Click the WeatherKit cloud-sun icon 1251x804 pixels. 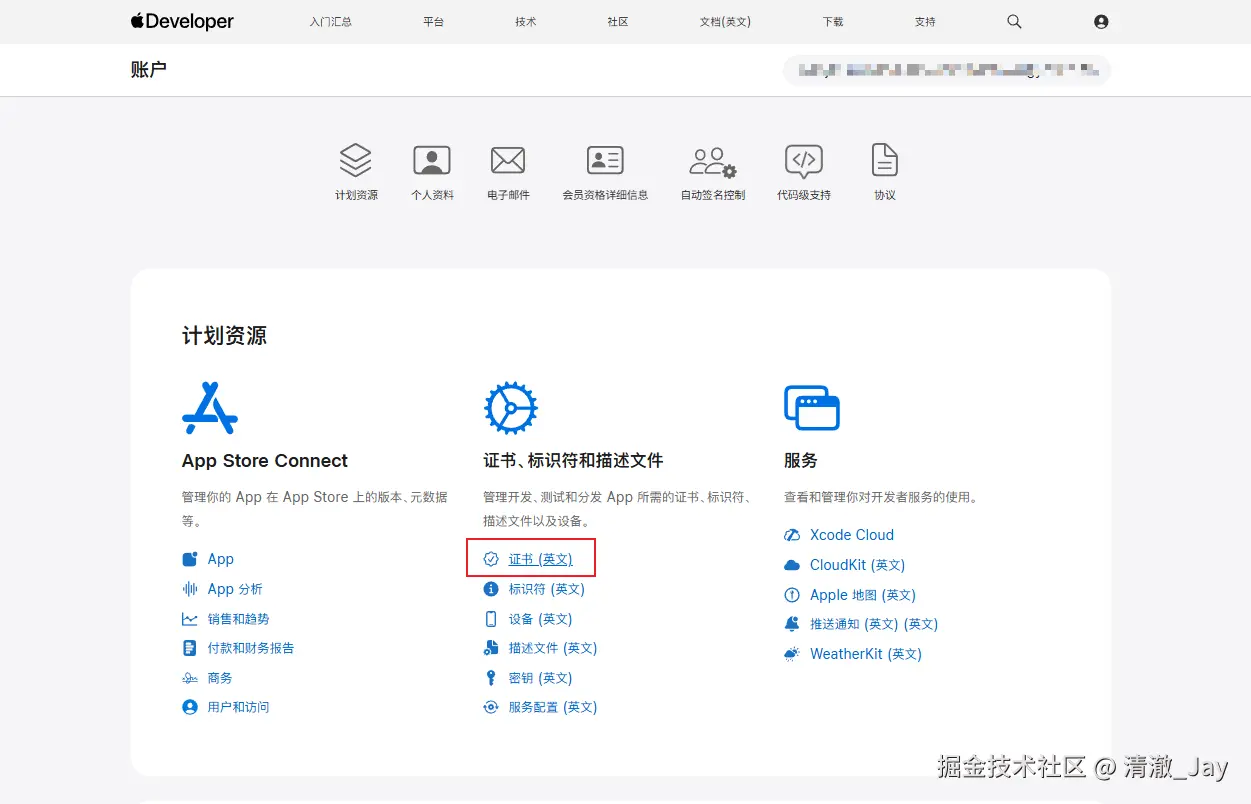(792, 654)
